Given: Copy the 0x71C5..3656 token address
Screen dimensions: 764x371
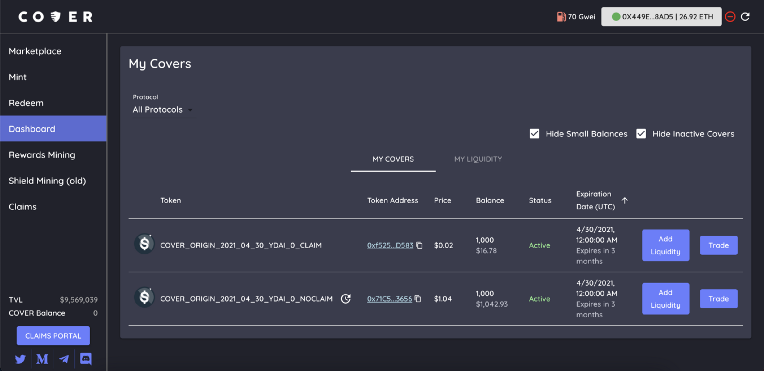Looking at the screenshot, I should [x=418, y=298].
